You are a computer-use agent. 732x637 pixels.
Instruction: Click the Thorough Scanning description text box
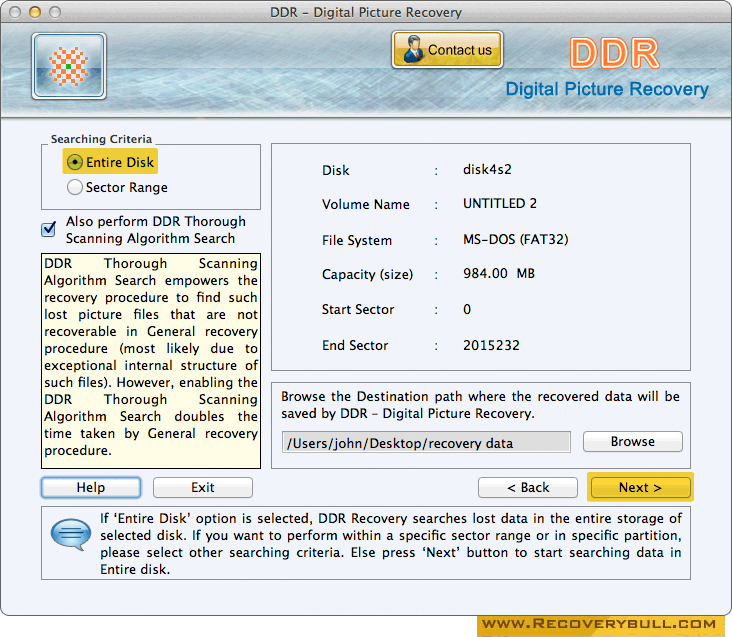(x=151, y=361)
